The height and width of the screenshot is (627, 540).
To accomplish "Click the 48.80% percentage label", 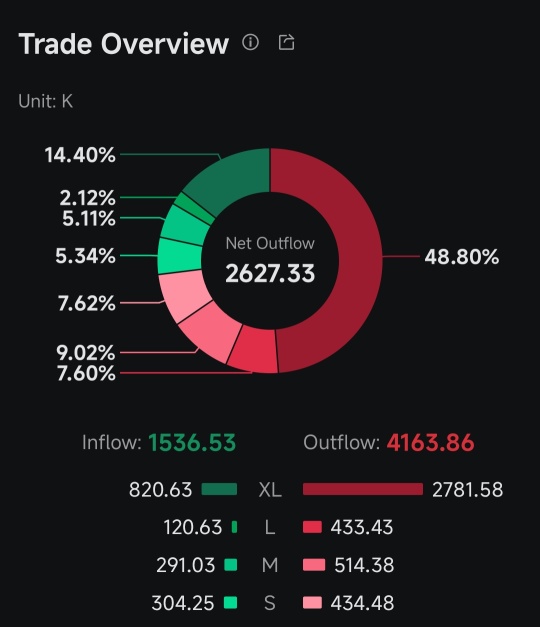I will point(462,257).
